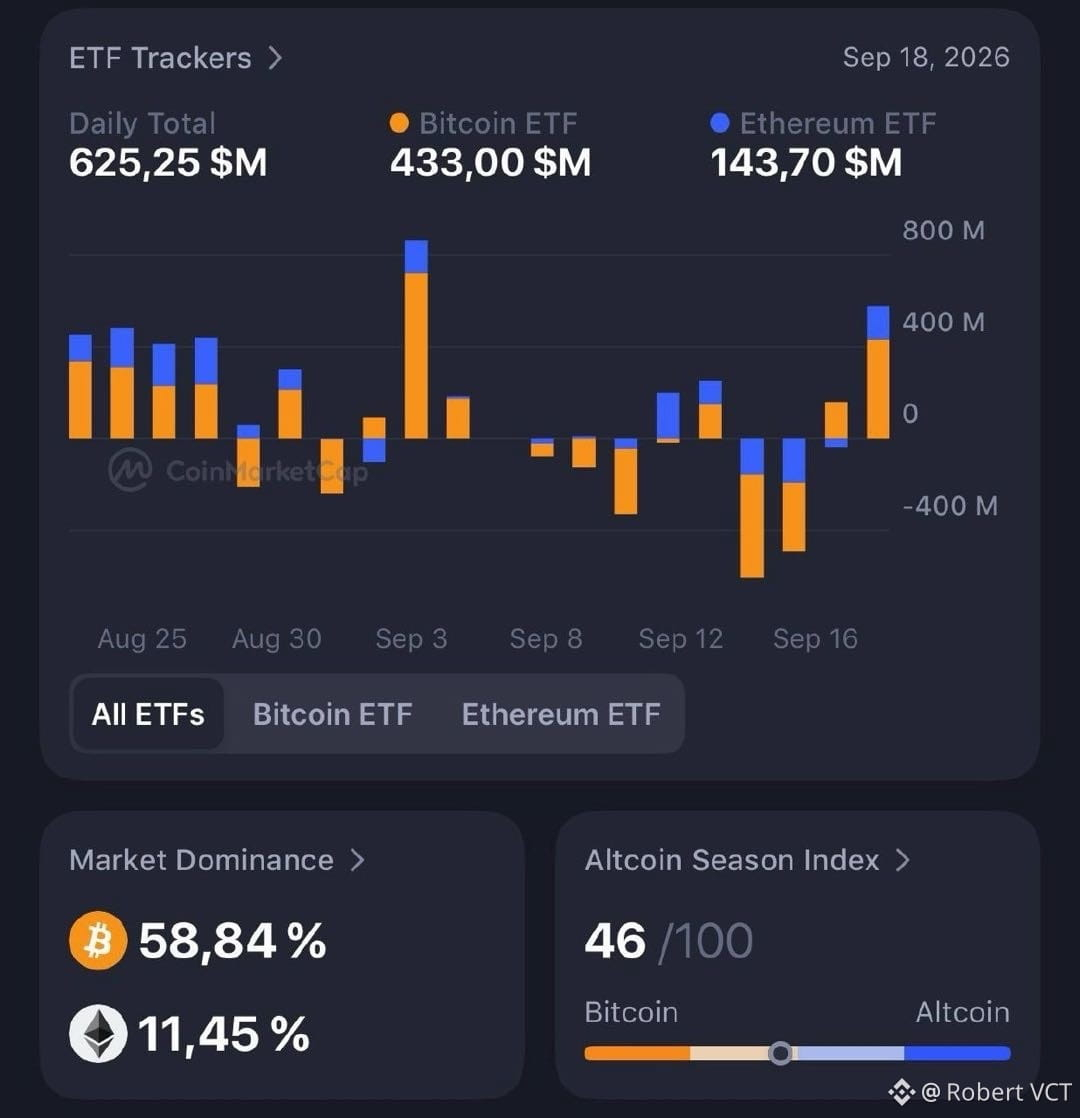
Task: Click the Altcoin Season slider handle
Action: [x=781, y=1052]
